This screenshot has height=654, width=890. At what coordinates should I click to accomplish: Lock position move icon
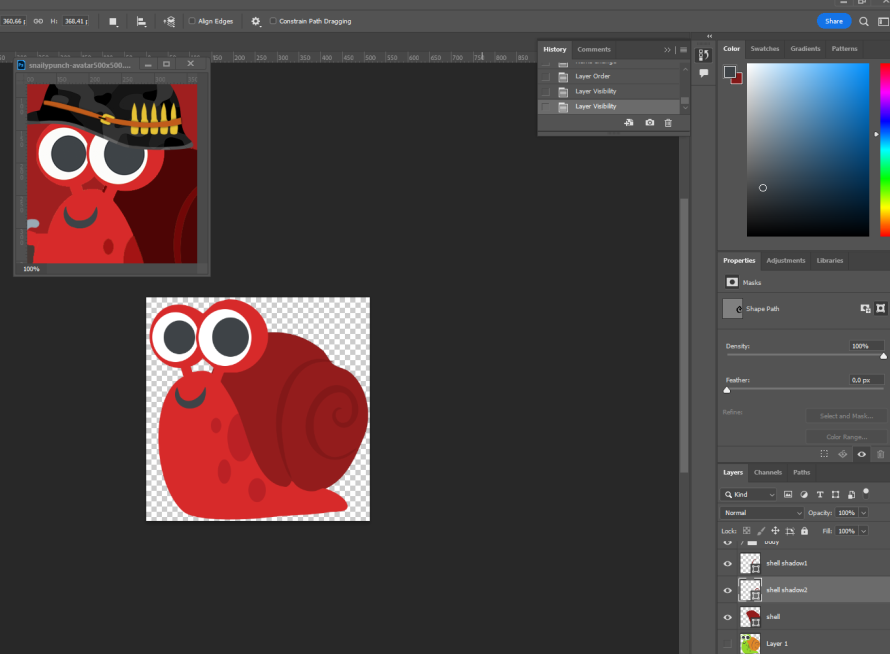pos(775,531)
